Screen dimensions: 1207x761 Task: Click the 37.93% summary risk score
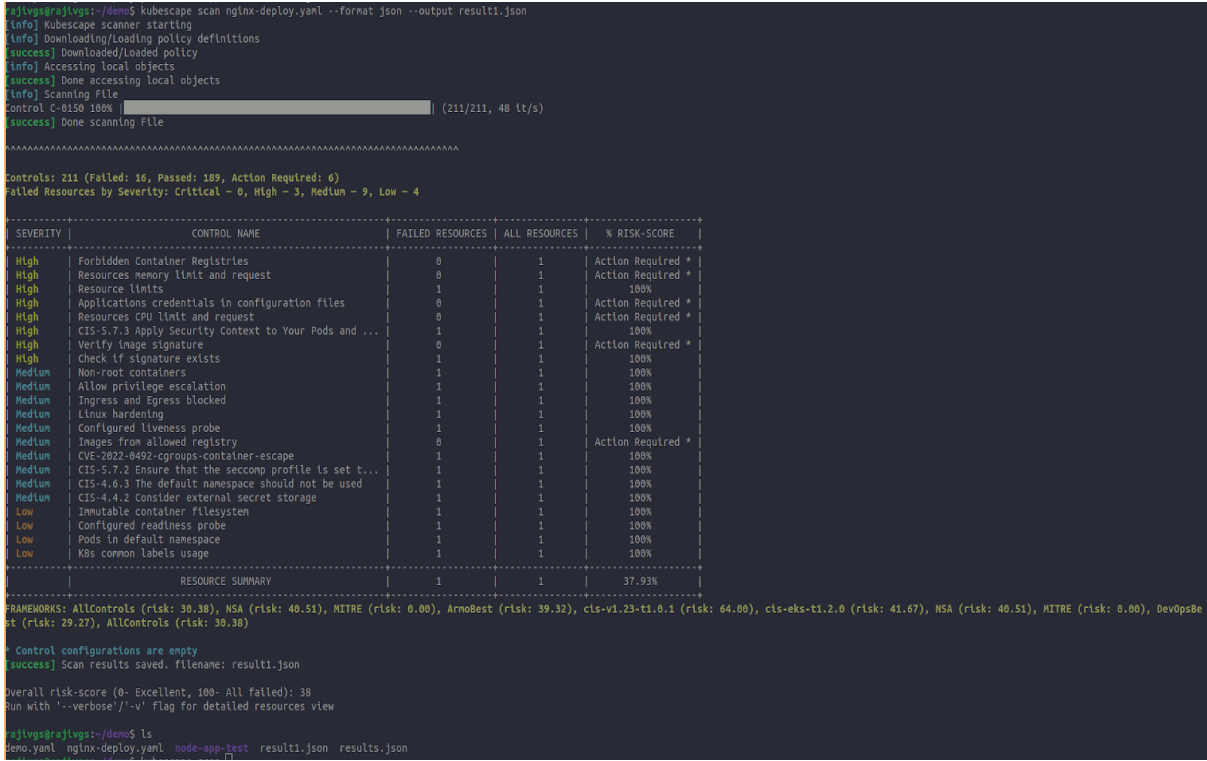(x=640, y=581)
